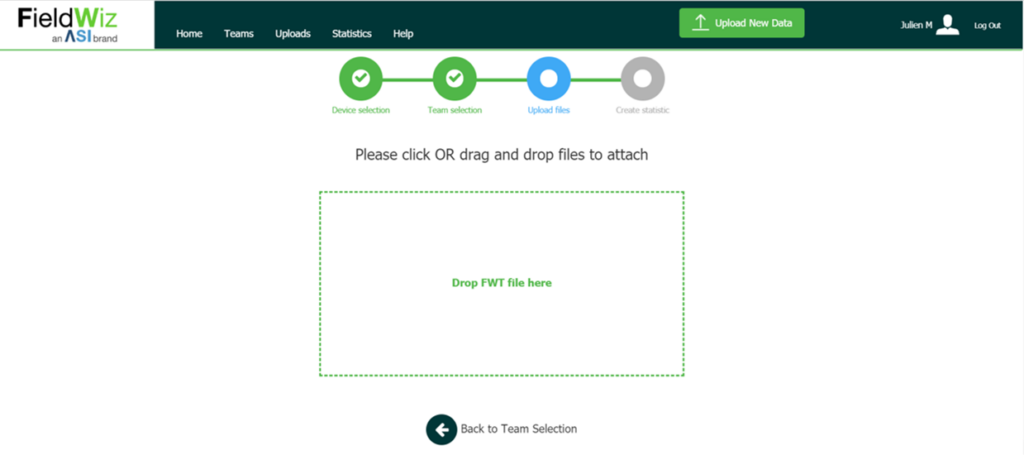1024x455 pixels.
Task: Log Out of the account
Action: point(987,25)
